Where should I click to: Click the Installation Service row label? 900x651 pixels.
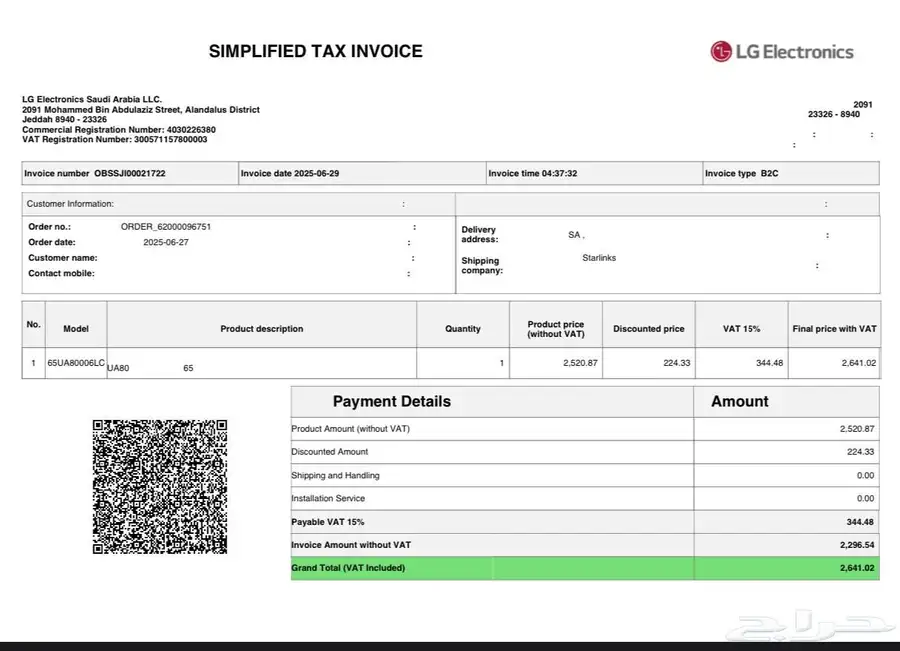click(328, 498)
